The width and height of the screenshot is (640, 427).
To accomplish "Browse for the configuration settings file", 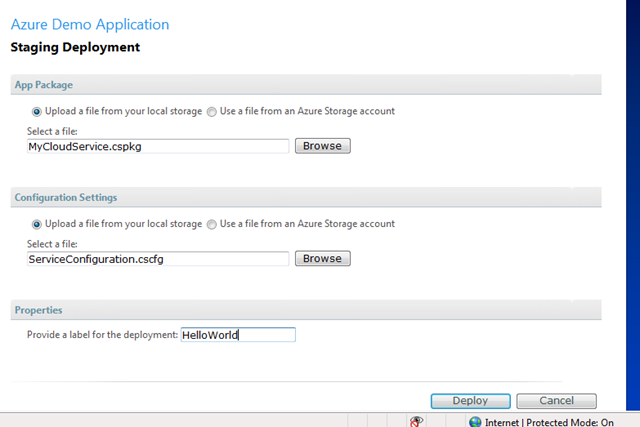I will (322, 258).
